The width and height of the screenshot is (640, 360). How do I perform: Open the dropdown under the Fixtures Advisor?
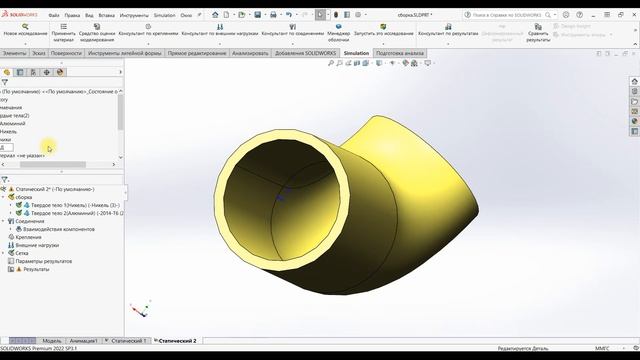point(148,43)
